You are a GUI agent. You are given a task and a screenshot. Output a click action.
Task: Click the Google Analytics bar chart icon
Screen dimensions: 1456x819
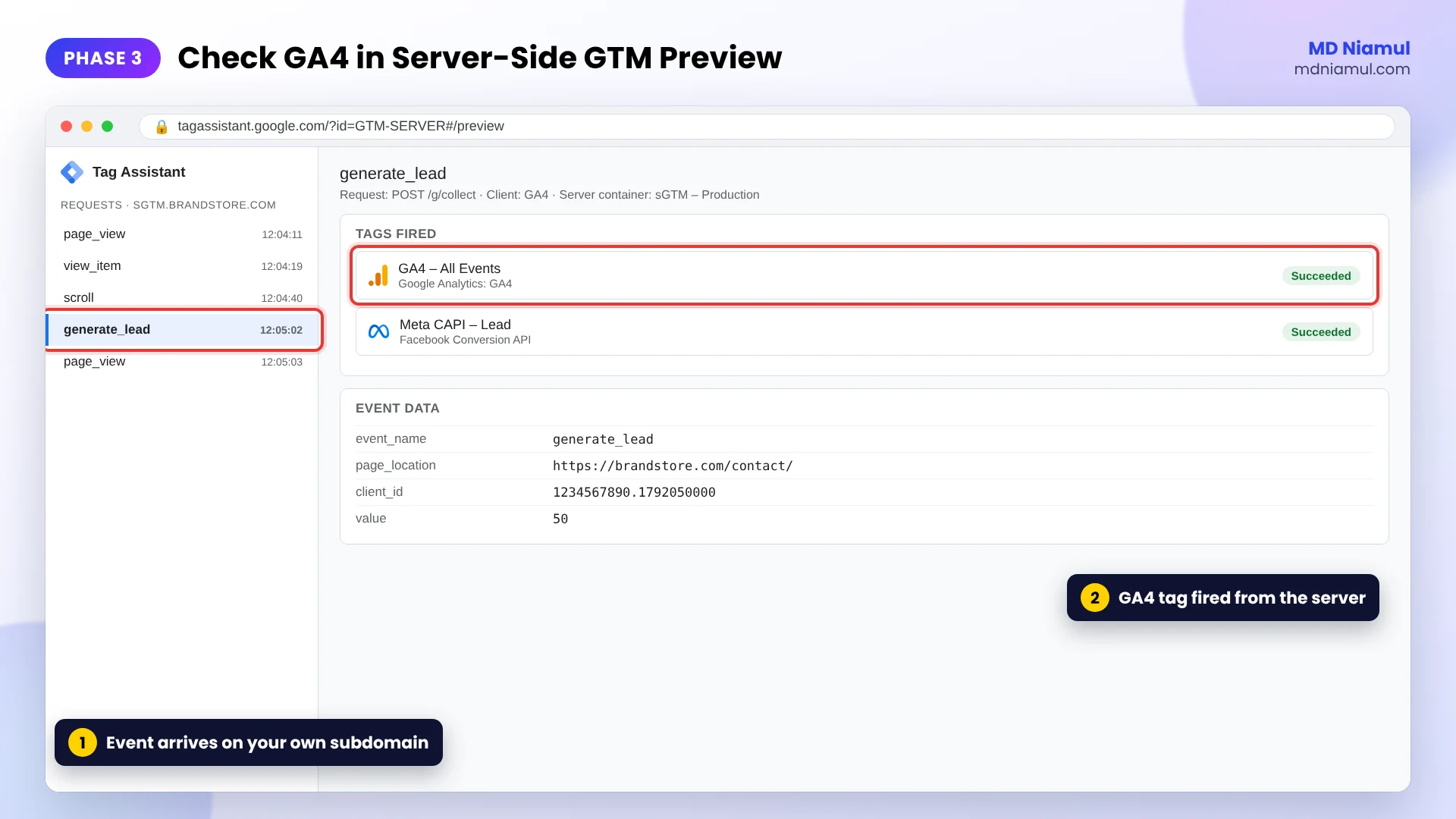(x=378, y=275)
